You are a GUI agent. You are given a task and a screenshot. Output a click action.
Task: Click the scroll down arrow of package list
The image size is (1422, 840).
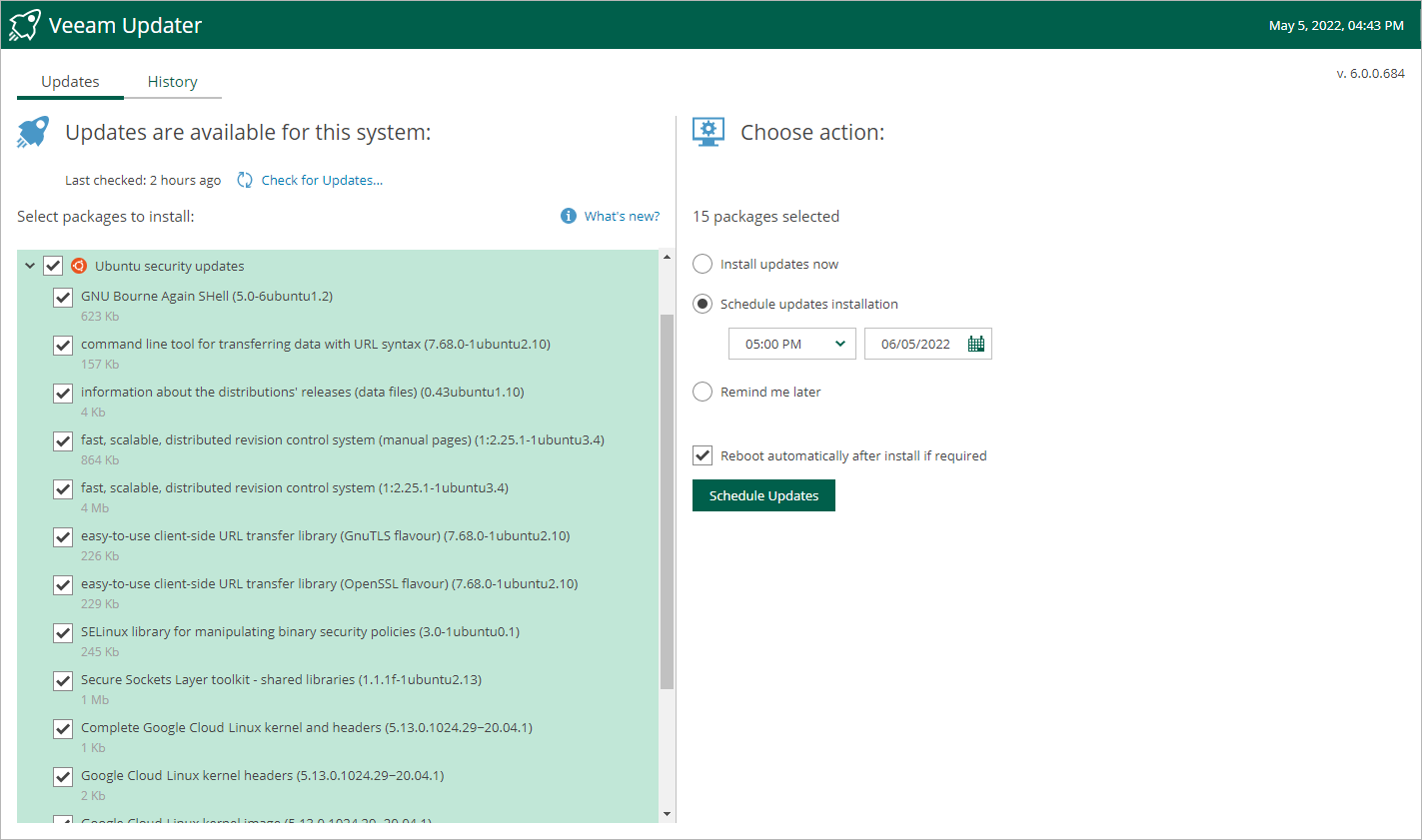(x=667, y=814)
